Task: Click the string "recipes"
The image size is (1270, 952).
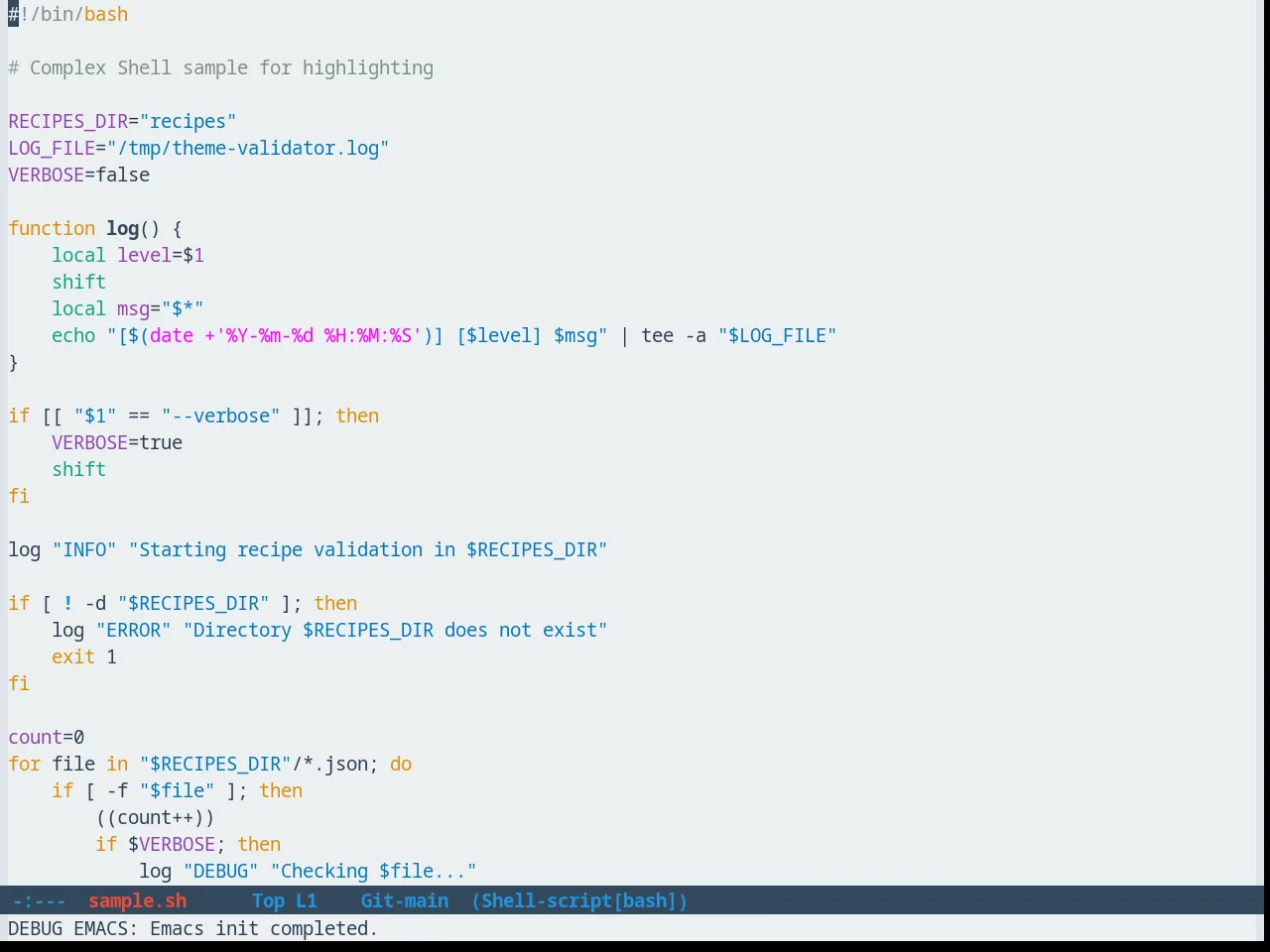Action: pyautogui.click(x=188, y=121)
